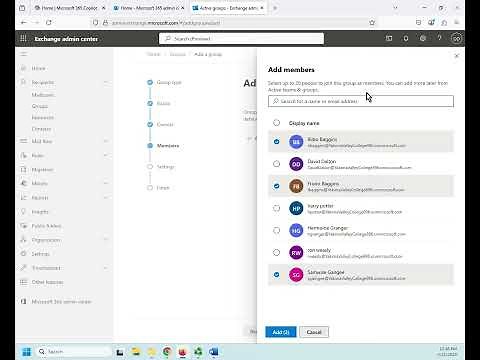Open Home in the sidebar

(38, 68)
